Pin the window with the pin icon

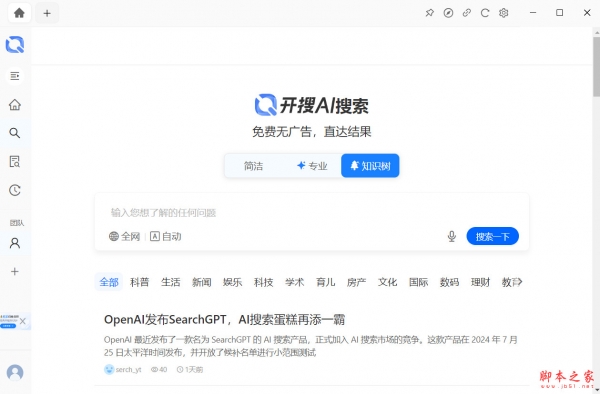click(429, 13)
